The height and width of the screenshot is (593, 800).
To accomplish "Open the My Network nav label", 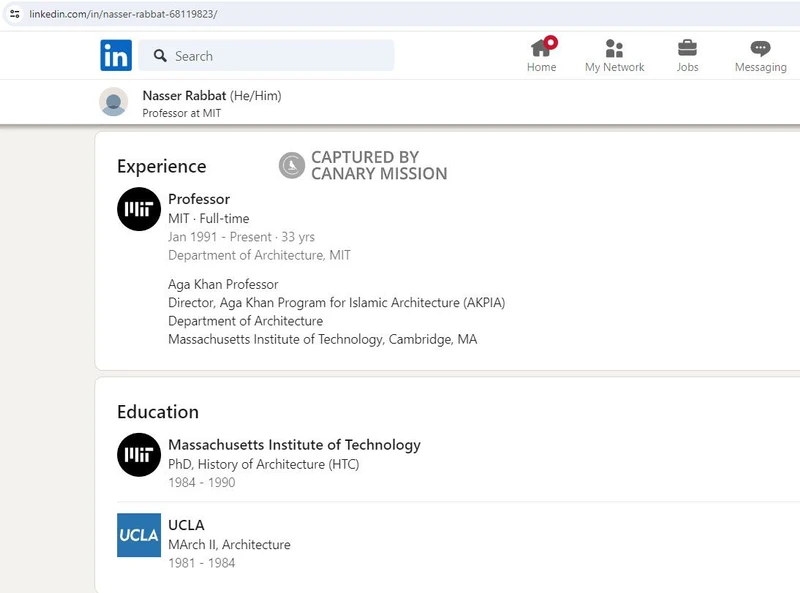I will (x=614, y=67).
